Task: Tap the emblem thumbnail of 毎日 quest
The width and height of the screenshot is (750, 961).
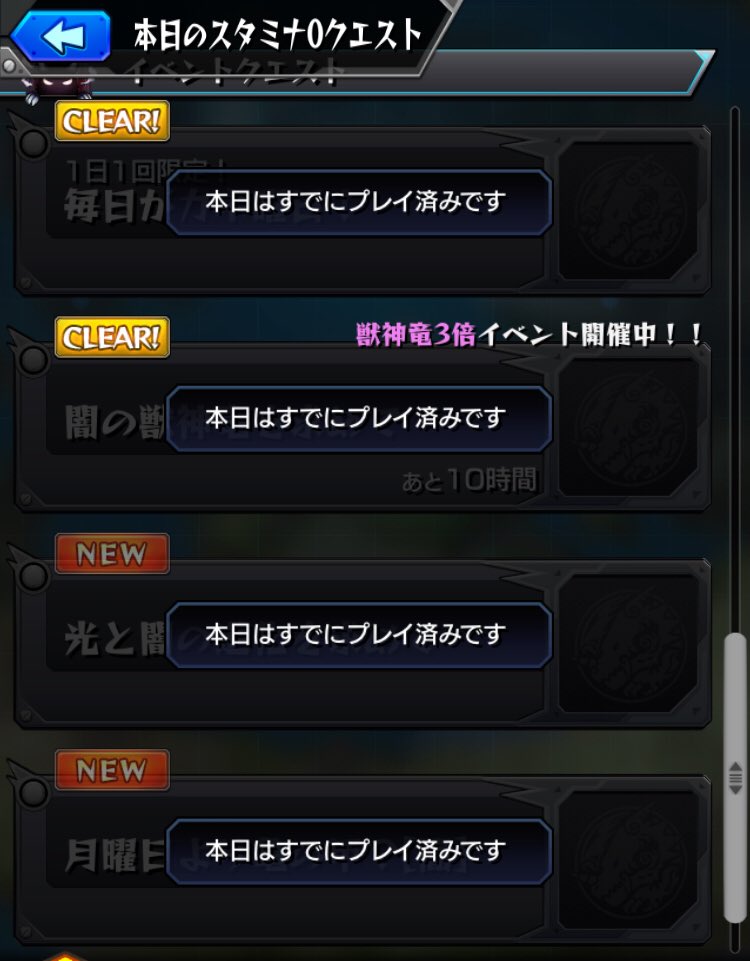Action: (630, 210)
